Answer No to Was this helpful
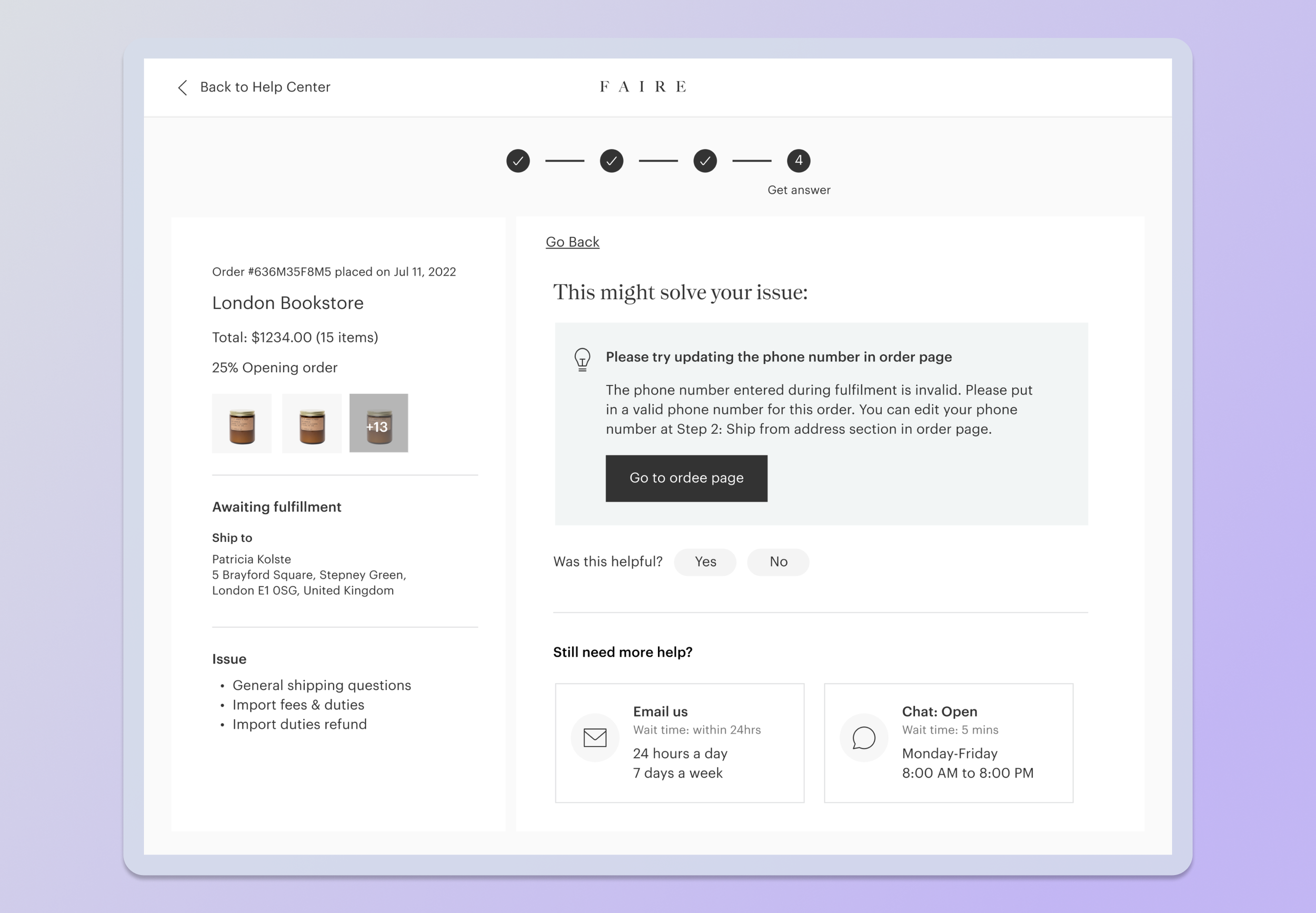 tap(778, 562)
